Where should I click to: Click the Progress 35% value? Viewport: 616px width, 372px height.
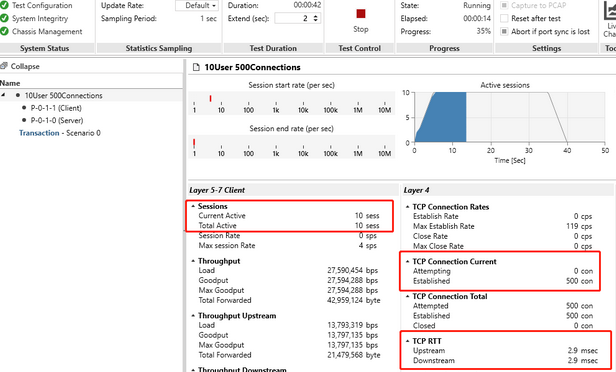483,31
